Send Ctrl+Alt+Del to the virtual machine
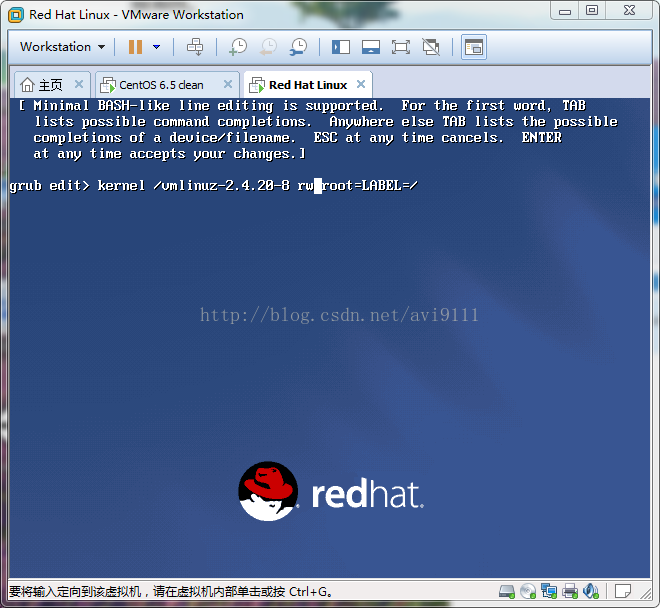The height and width of the screenshot is (608, 660). pyautogui.click(x=195, y=47)
